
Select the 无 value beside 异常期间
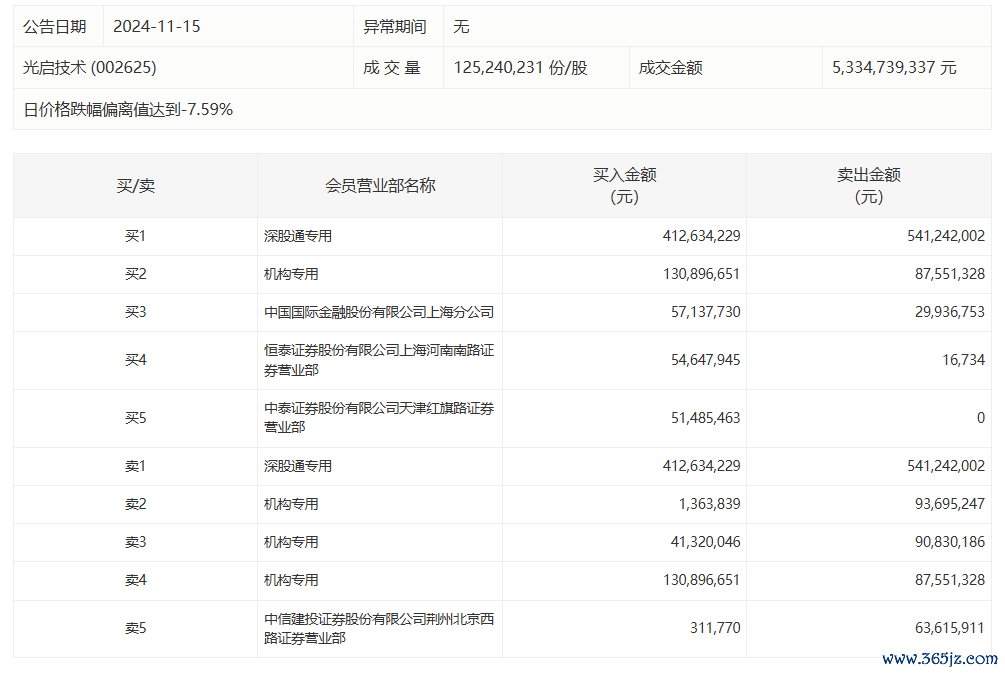tap(461, 27)
